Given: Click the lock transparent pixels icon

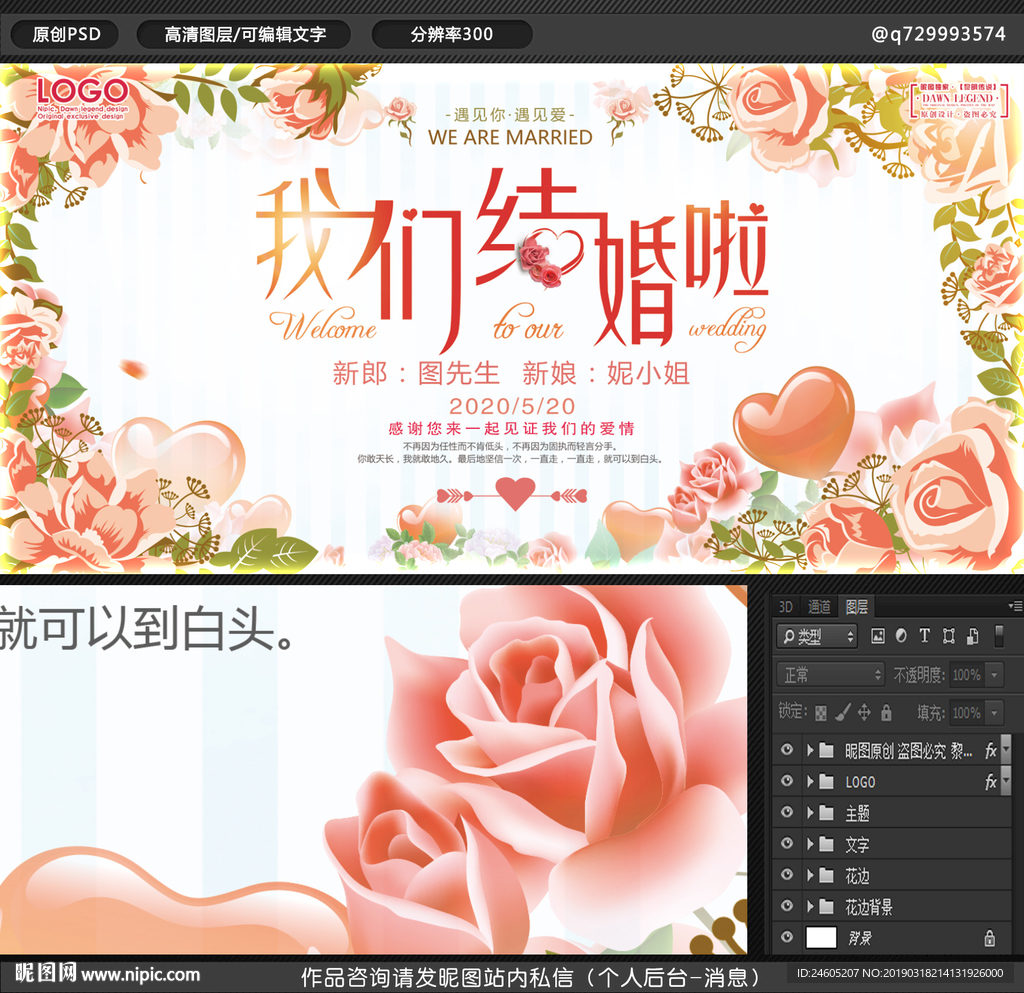Looking at the screenshot, I should coord(821,713).
